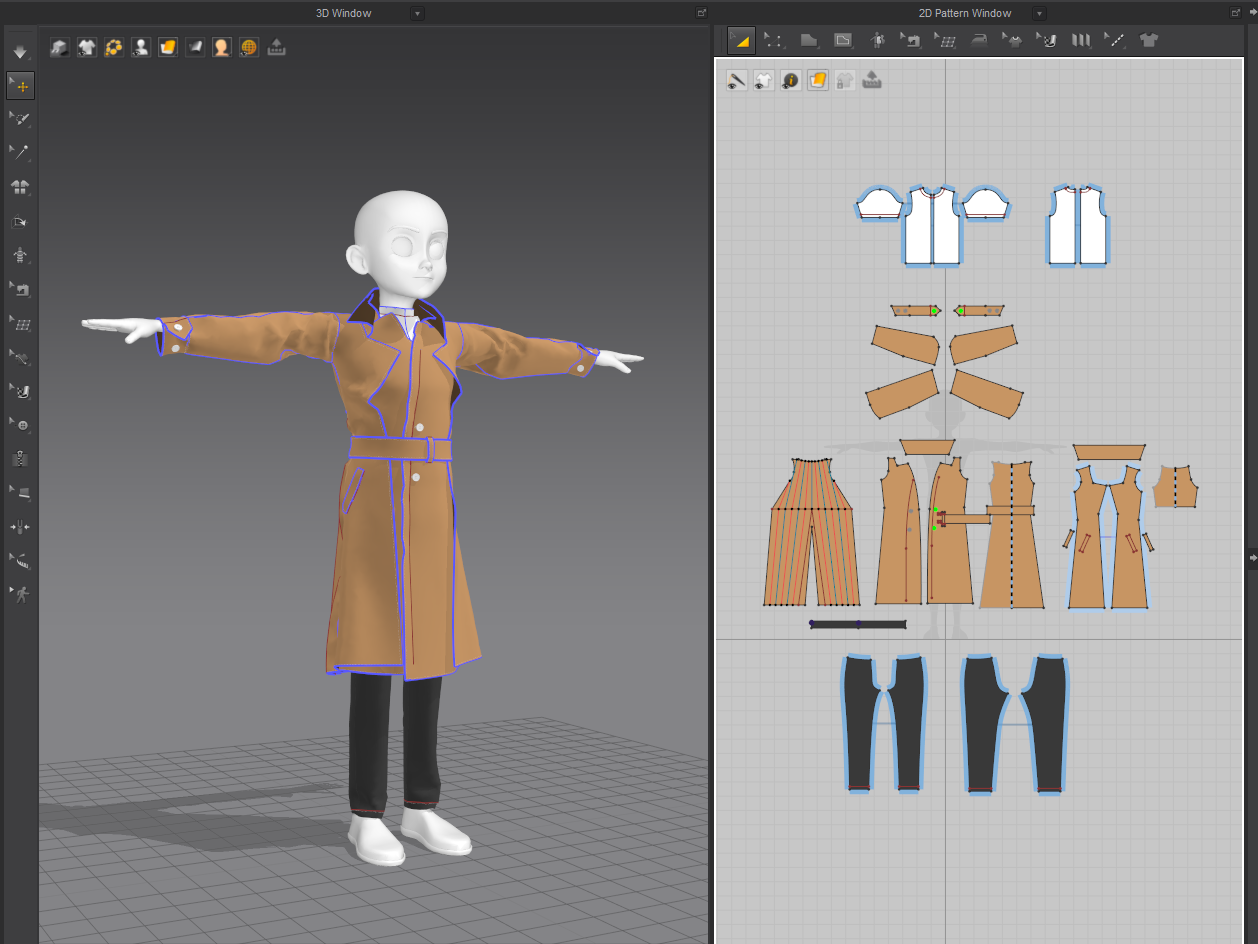
Task: Expand the collapsed right side panel arrow
Action: [1252, 556]
